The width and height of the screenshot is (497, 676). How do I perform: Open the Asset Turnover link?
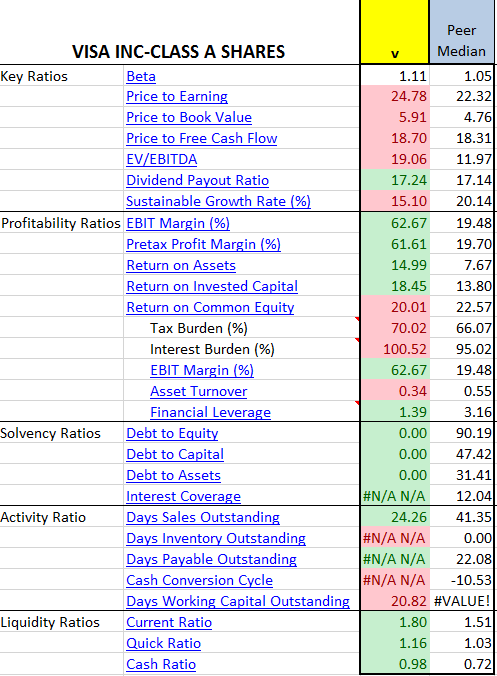[199, 391]
